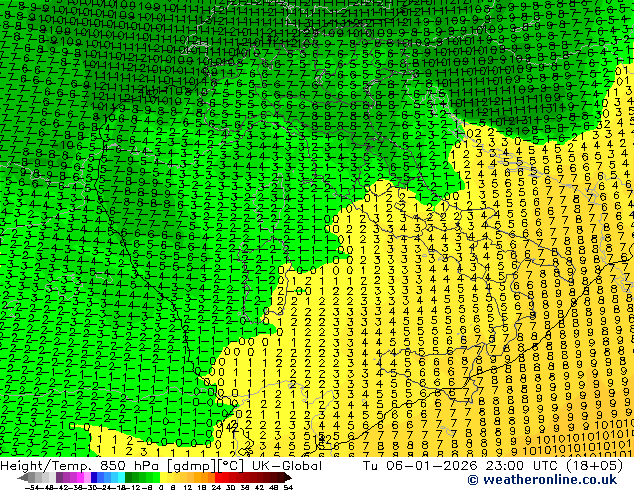Click the '-54' legend scale value
The width and height of the screenshot is (634, 490).
click(32, 487)
